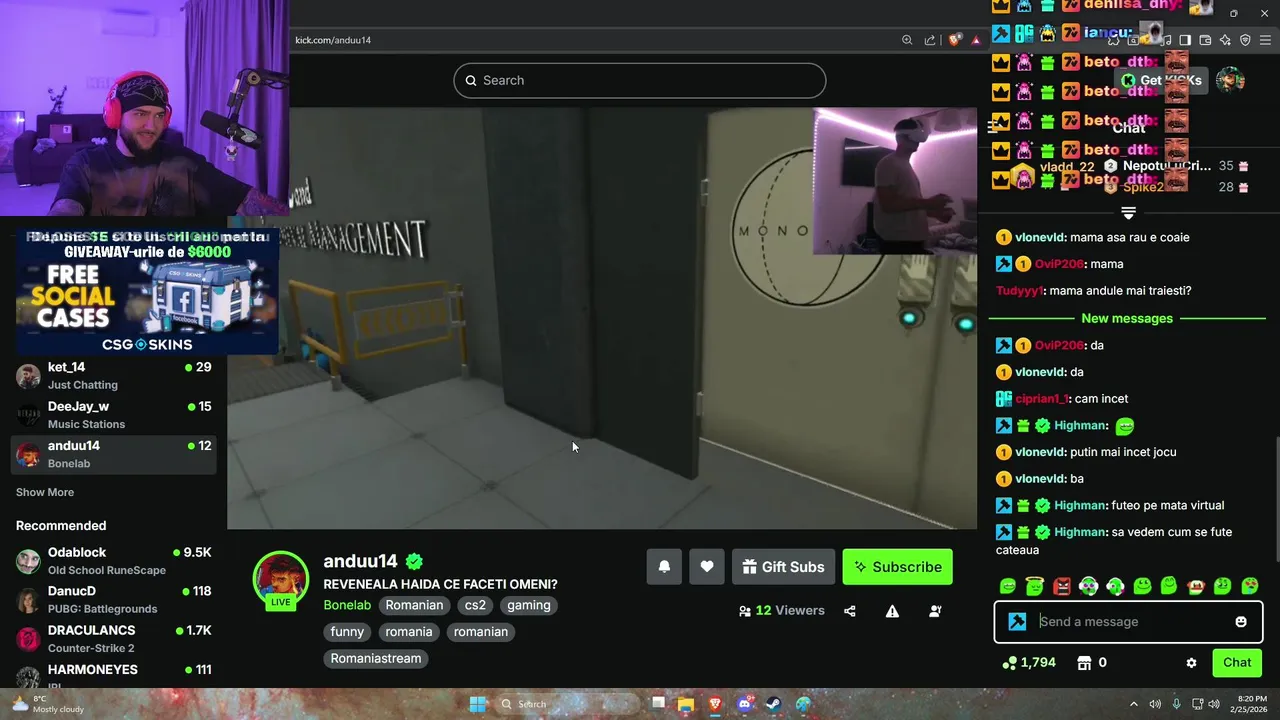The width and height of the screenshot is (1280, 720).
Task: Report the stream with the warning icon
Action: coord(892,611)
